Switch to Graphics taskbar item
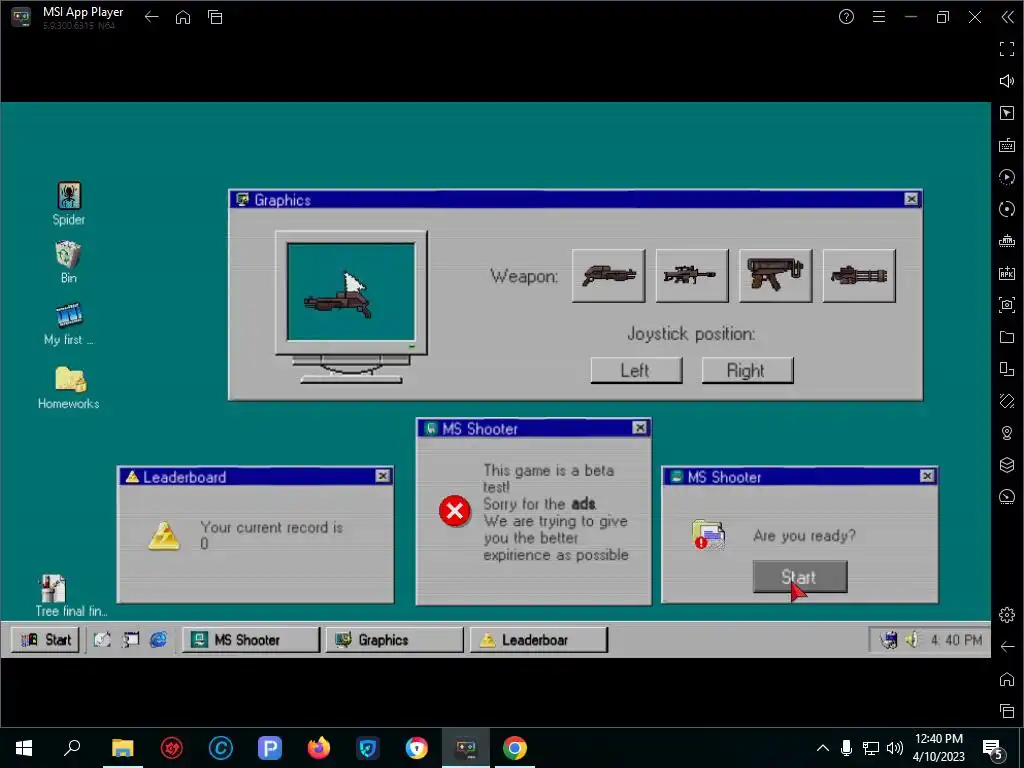 click(x=394, y=640)
